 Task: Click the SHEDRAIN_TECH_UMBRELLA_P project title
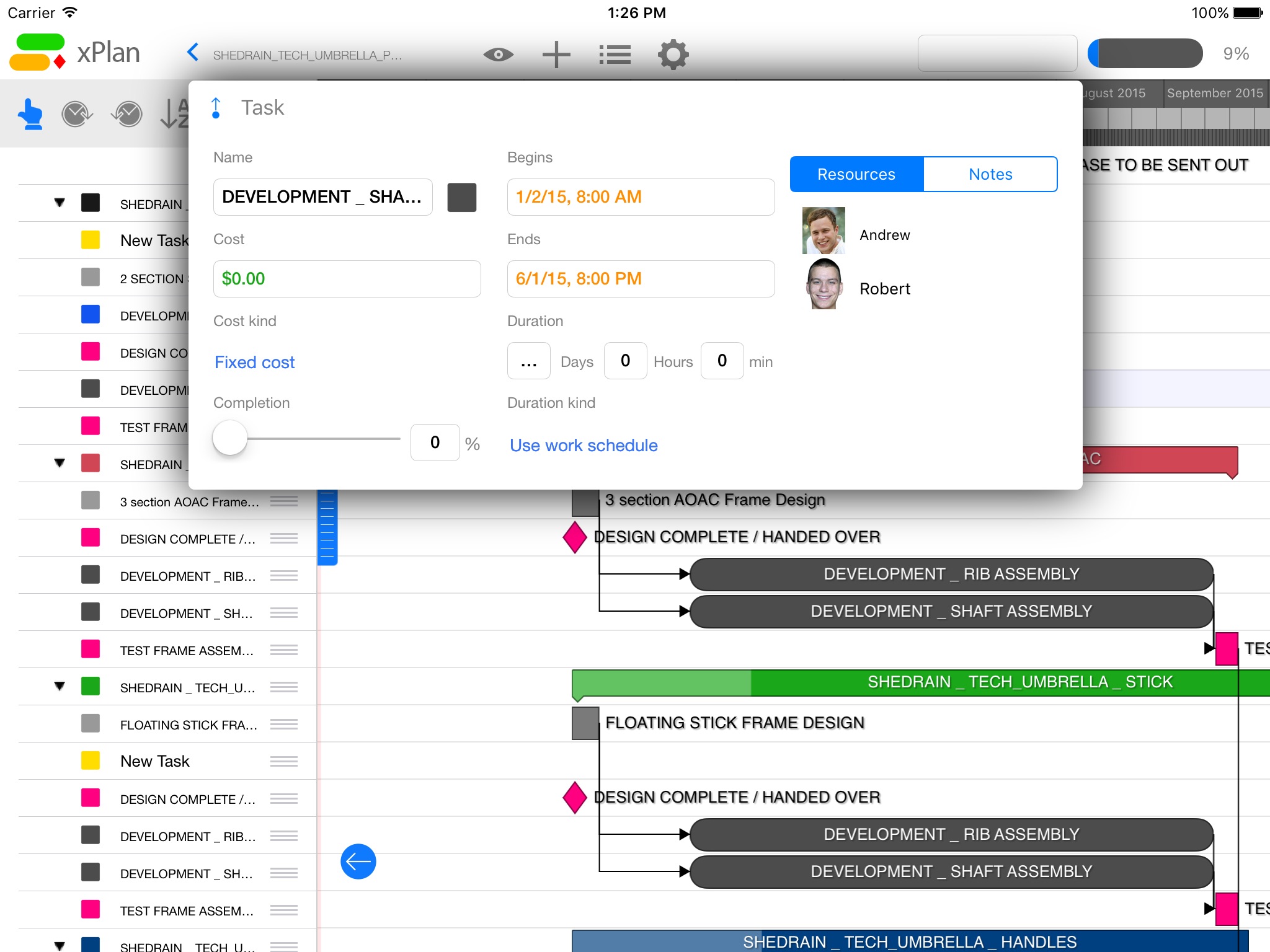tap(308, 55)
